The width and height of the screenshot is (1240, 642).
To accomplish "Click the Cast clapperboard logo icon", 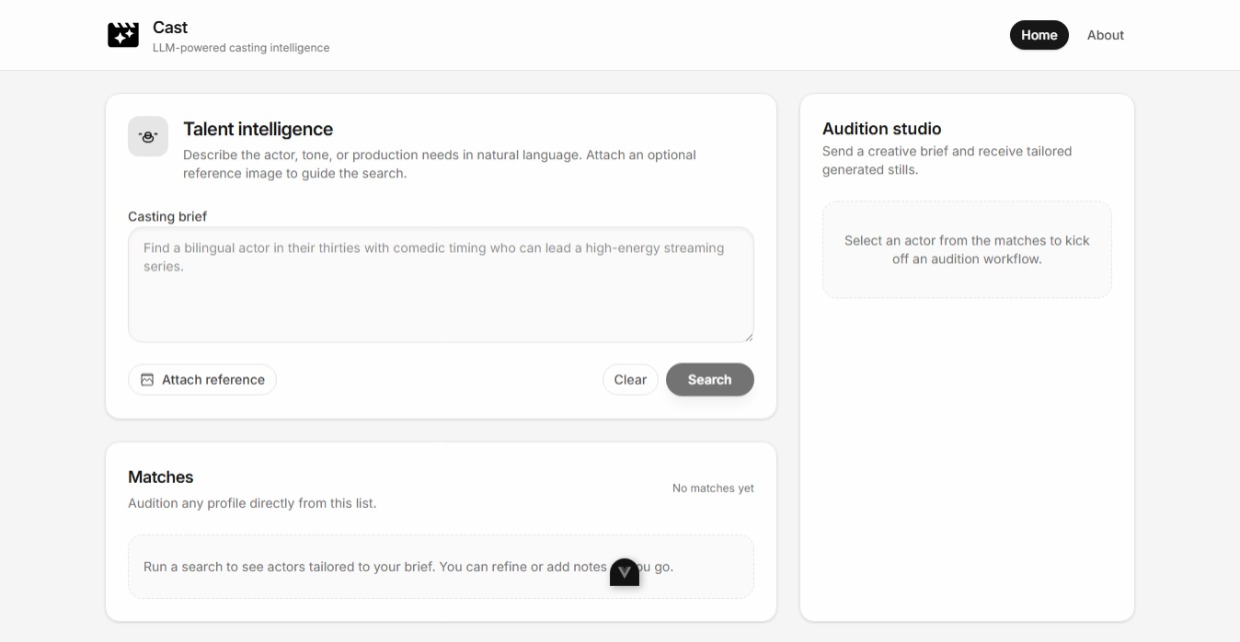I will [x=123, y=35].
